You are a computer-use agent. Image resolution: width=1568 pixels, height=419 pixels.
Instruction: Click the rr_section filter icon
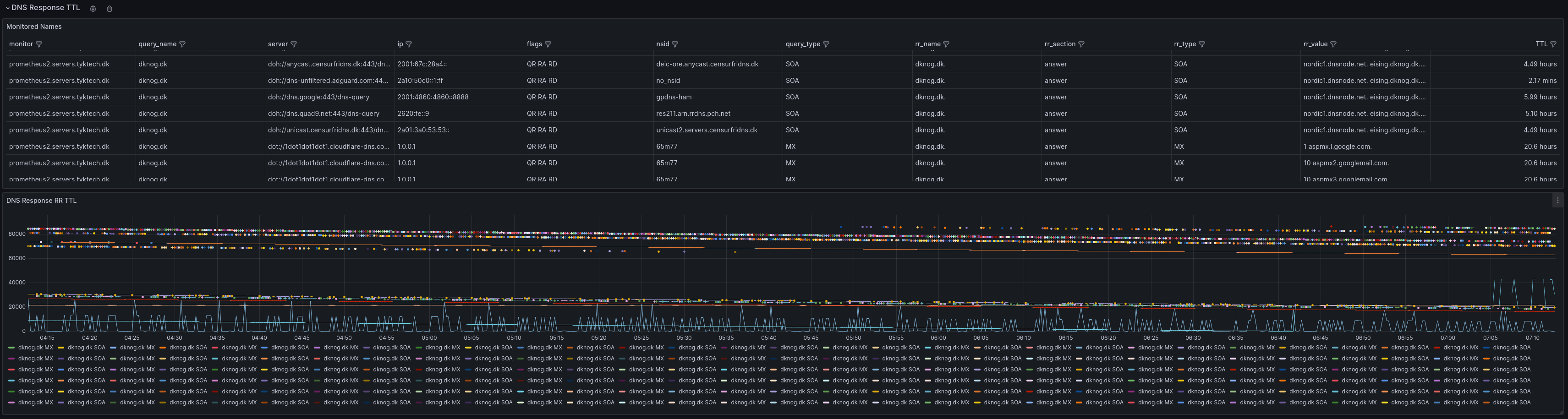click(1082, 44)
